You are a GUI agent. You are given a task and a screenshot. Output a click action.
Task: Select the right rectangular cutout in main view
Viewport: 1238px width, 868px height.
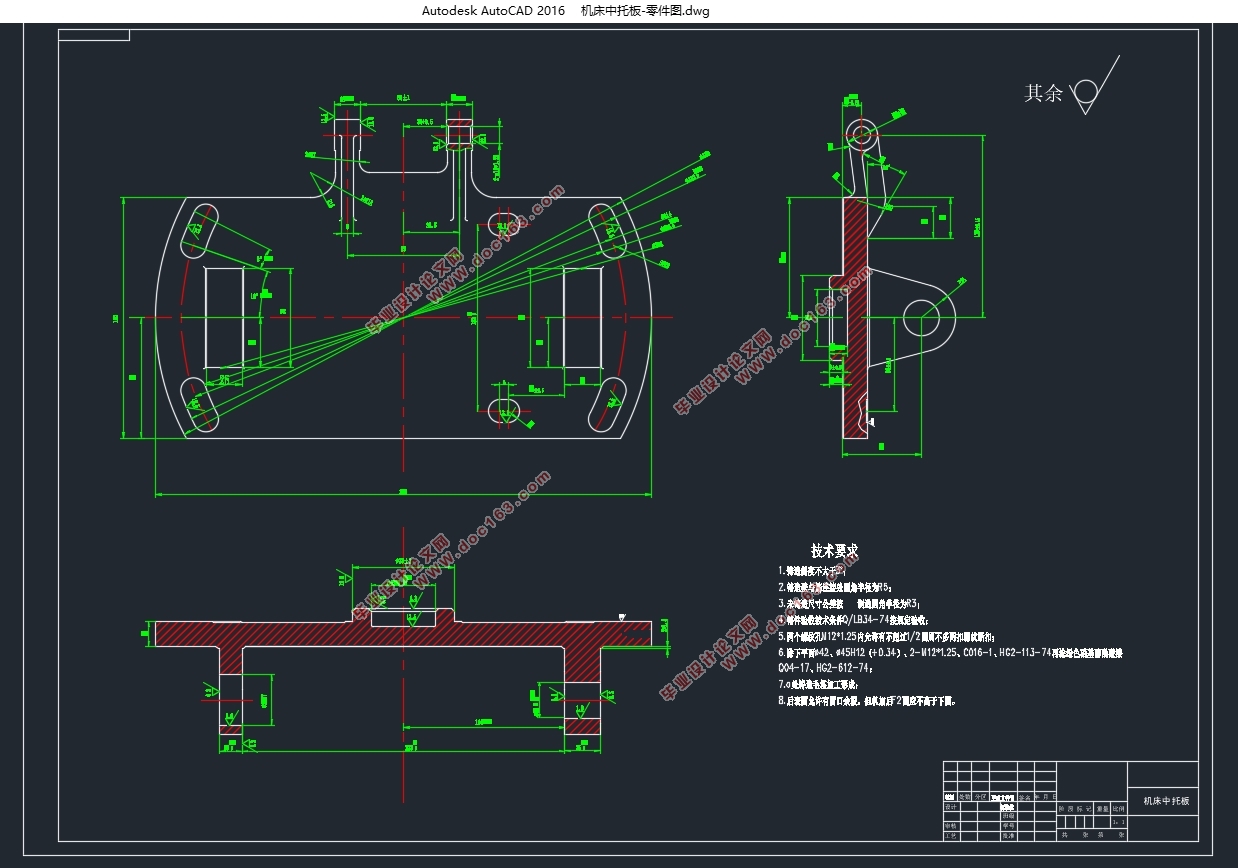click(583, 317)
